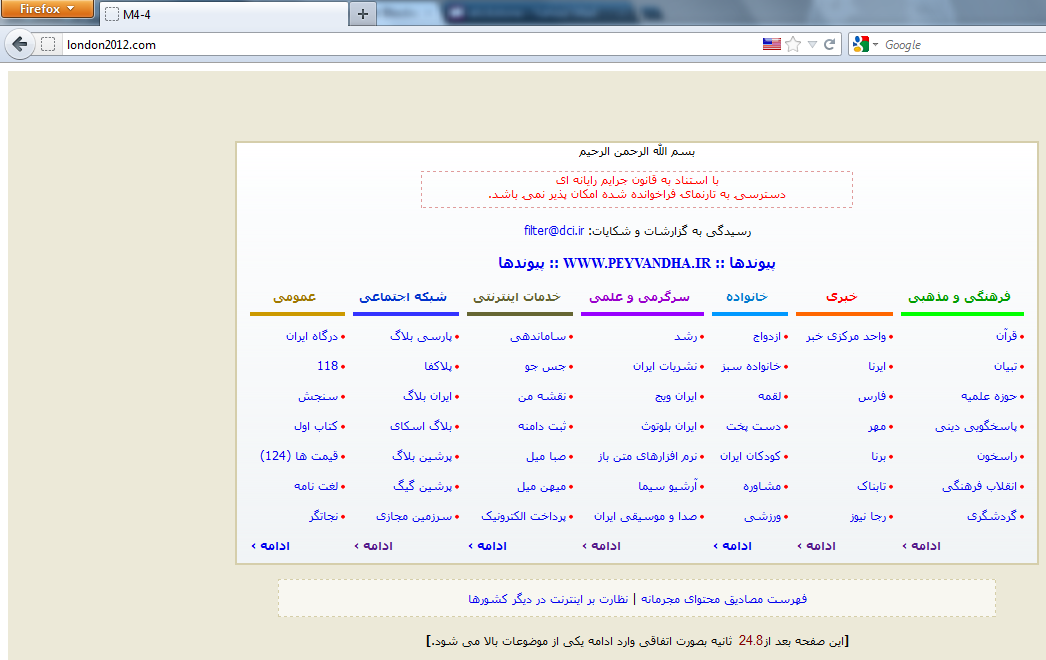This screenshot has width=1046, height=660.
Task: Open the فهرست مصادیق محتوای مجرمانه link
Action: click(x=724, y=599)
